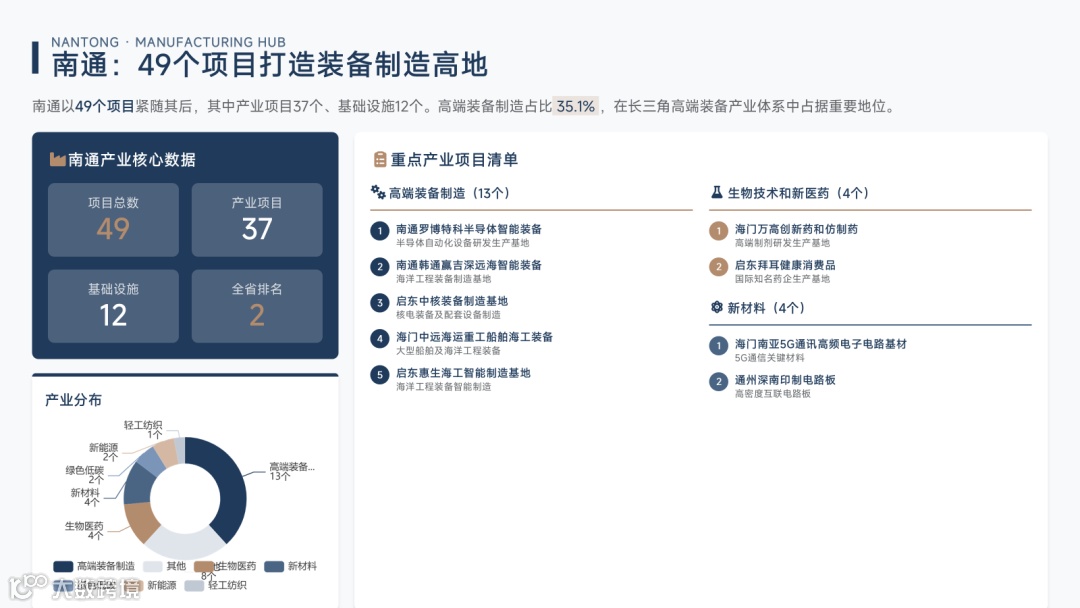Click project 海门南亚5G通讯高频电子电路基材
The width and height of the screenshot is (1080, 608).
tap(821, 344)
